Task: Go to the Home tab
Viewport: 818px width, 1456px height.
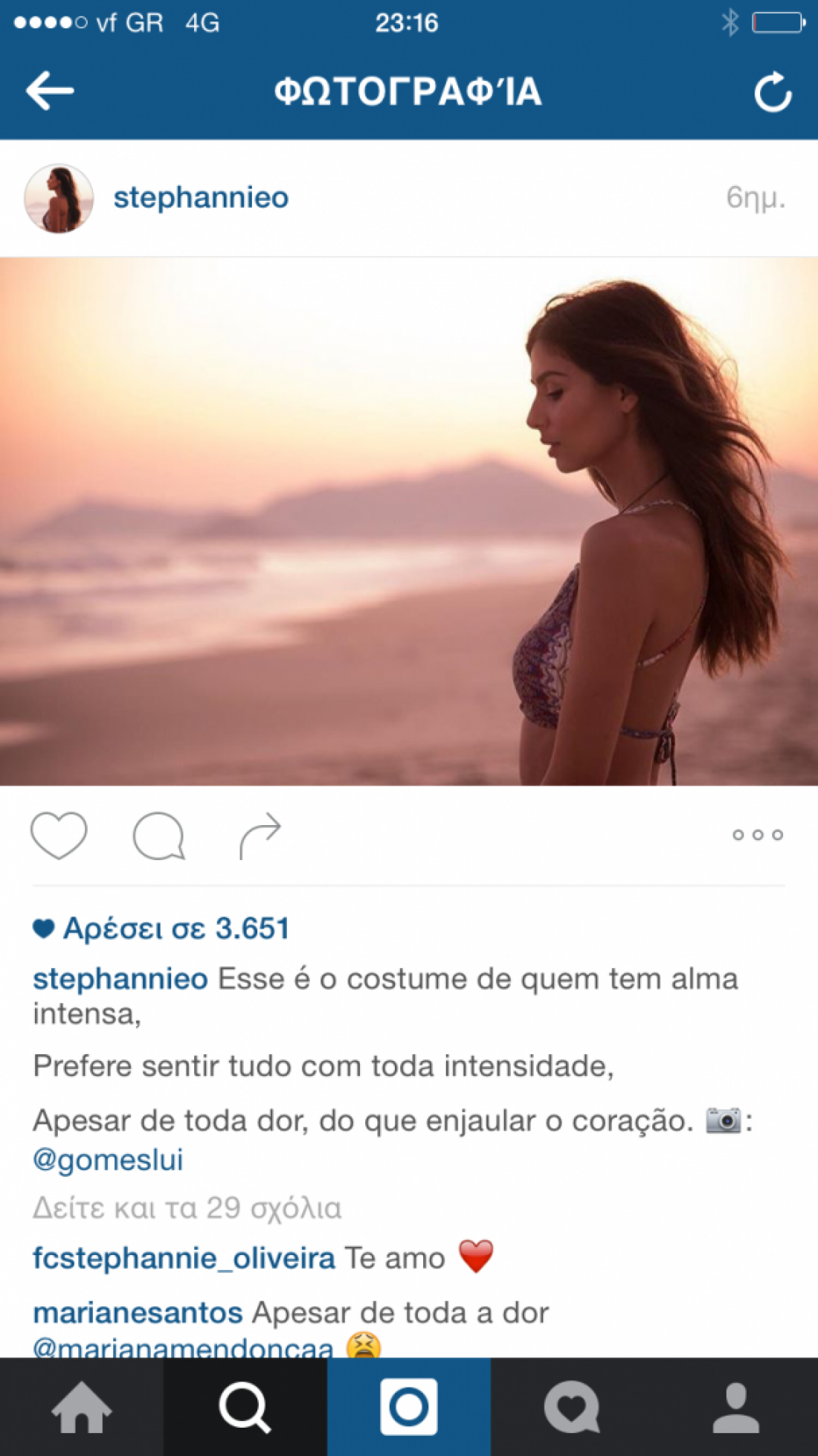Action: point(82,1407)
